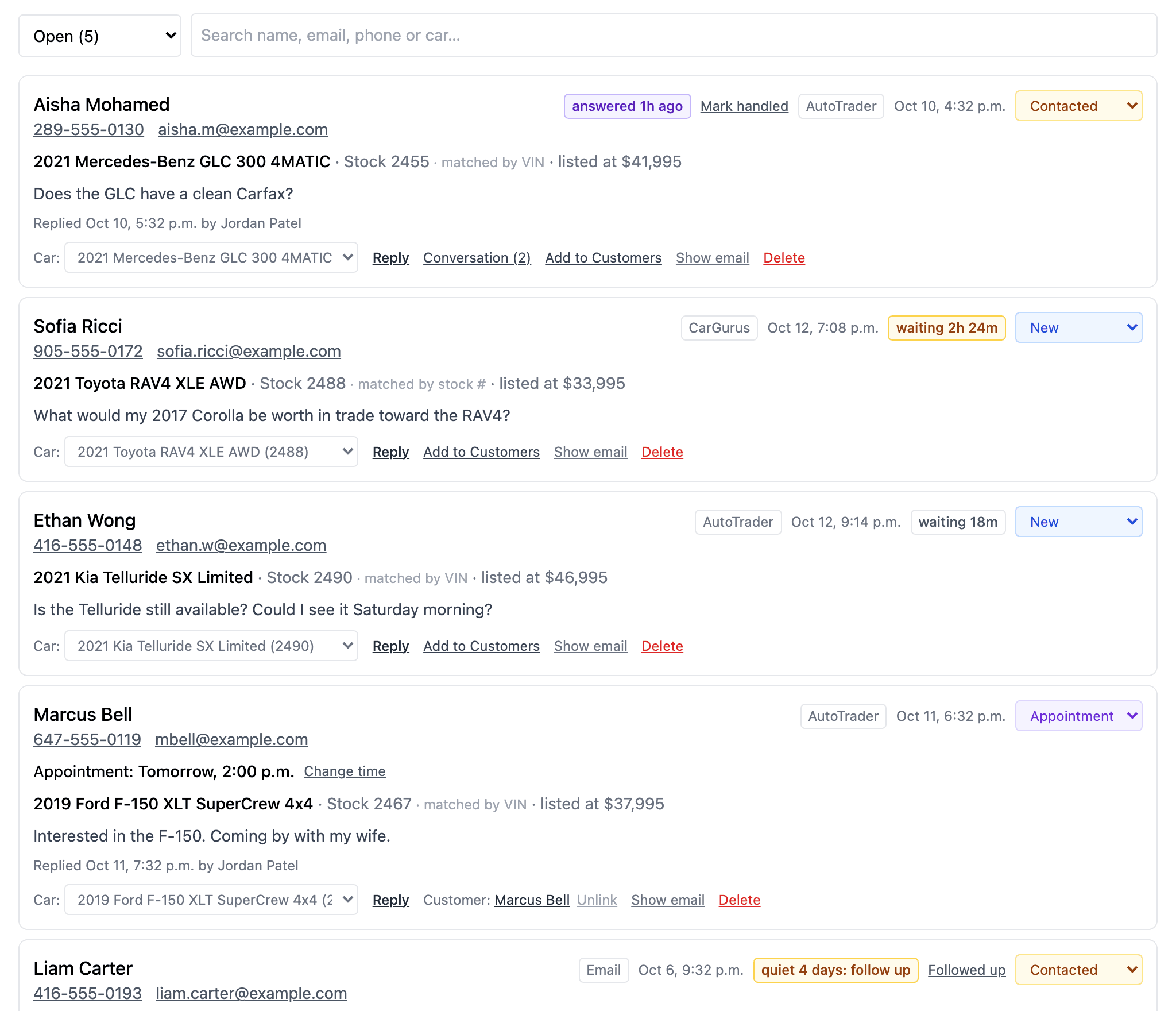Open Car dropdown showing Toyota RAV4 XLE AWD
Viewport: 1176px width, 1011px height.
[x=211, y=452]
